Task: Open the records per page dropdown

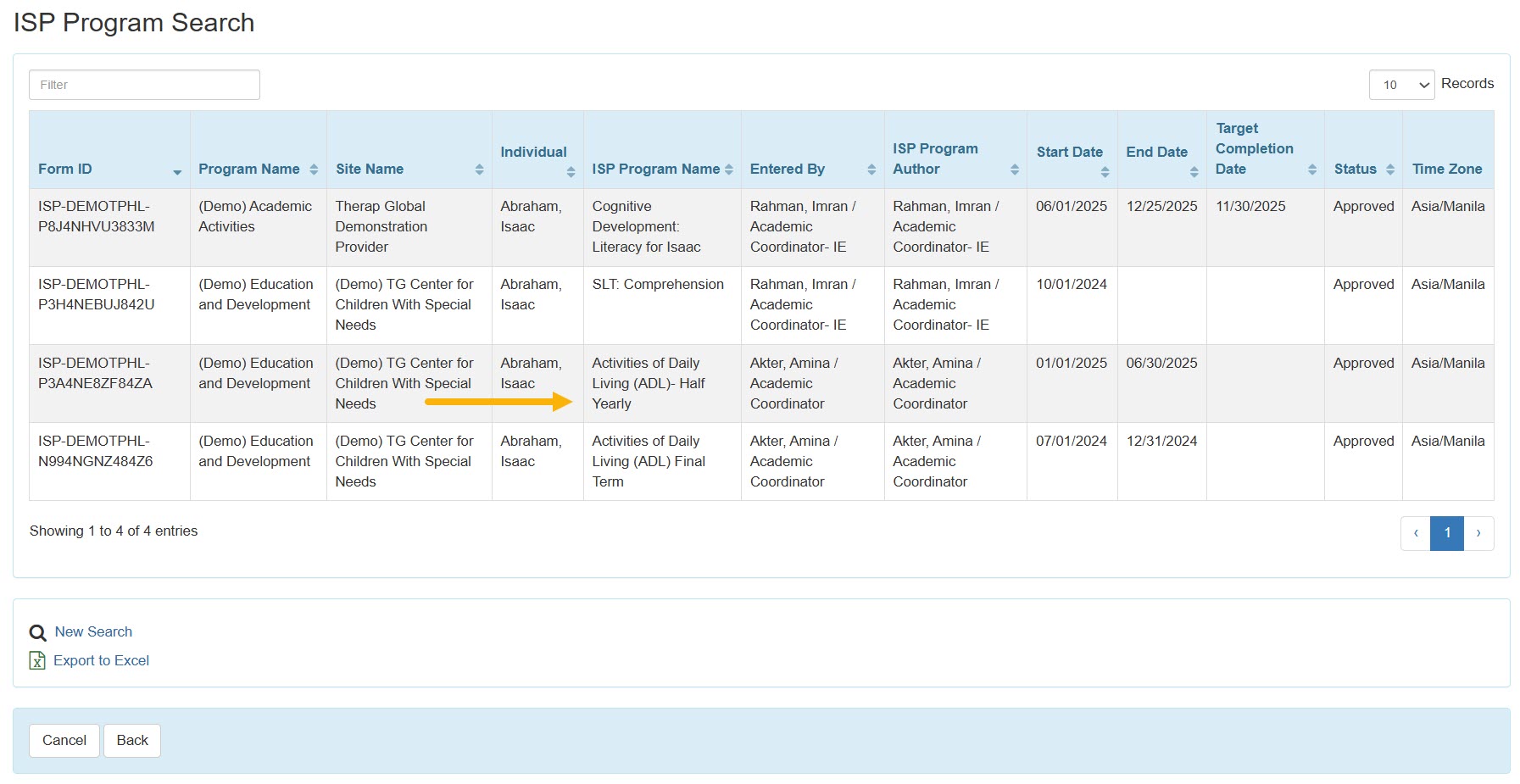Action: coord(1401,85)
